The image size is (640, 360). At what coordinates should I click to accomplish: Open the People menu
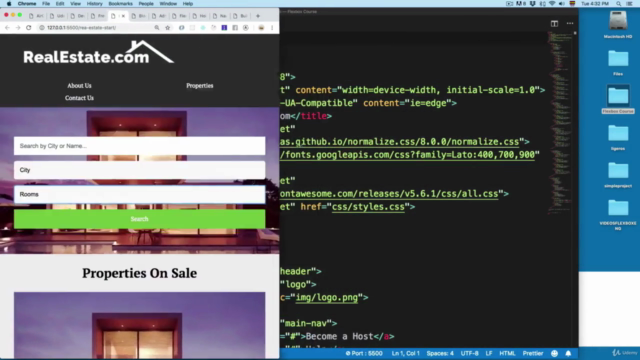[x=146, y=4]
